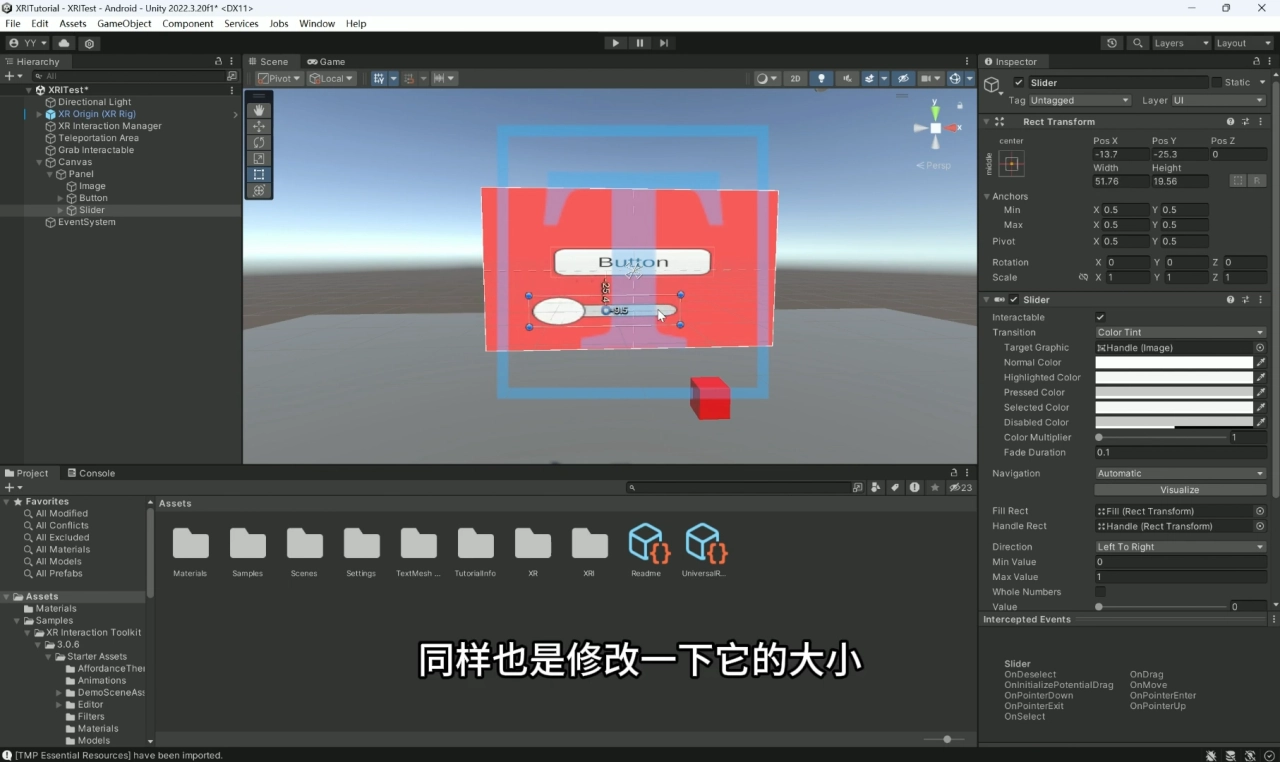Toggle the Interactable checkbox
The width and height of the screenshot is (1280, 762).
coord(1100,317)
